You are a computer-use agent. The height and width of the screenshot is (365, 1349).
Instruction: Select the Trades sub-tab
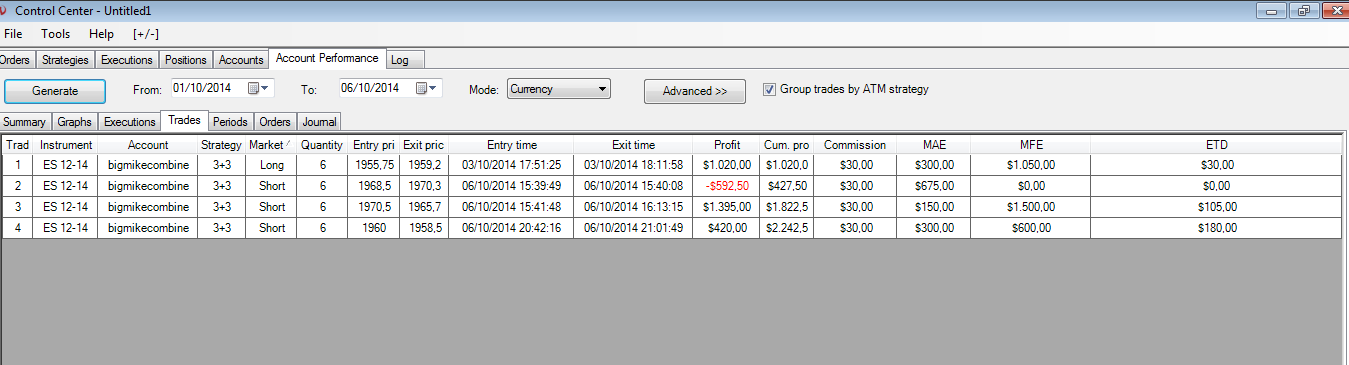(x=184, y=121)
